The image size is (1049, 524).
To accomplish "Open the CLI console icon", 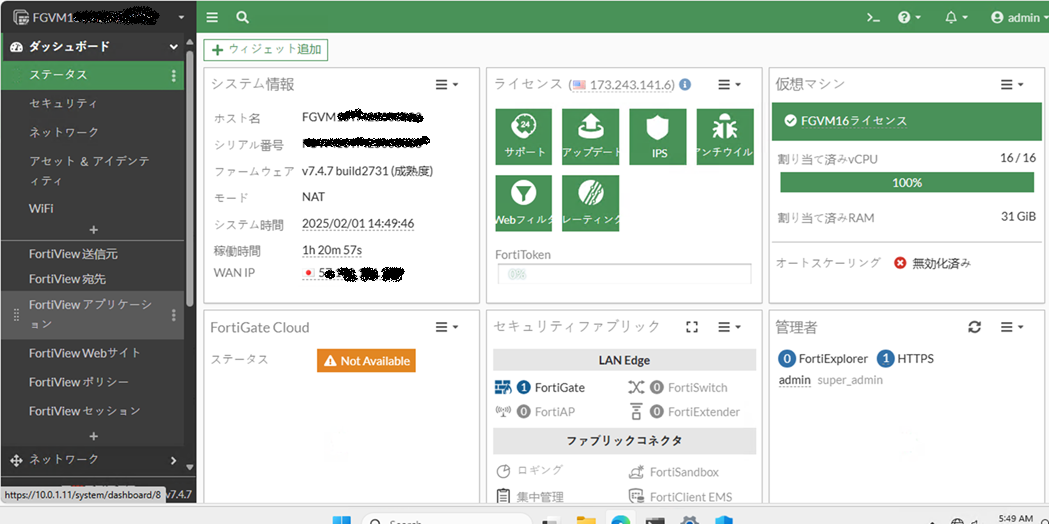I will point(873,17).
